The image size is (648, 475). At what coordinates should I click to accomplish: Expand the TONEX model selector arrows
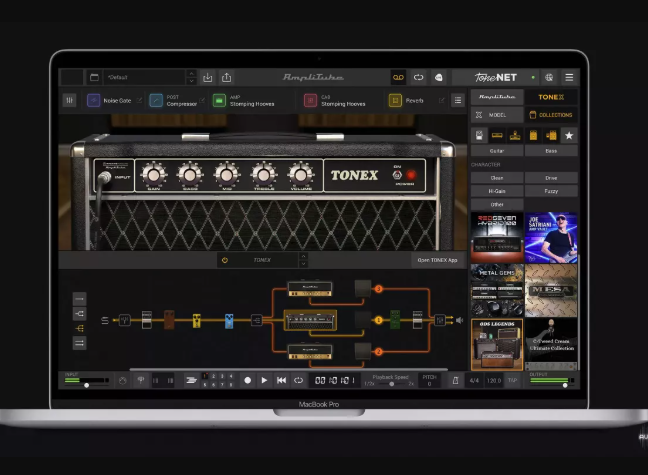coord(304,259)
